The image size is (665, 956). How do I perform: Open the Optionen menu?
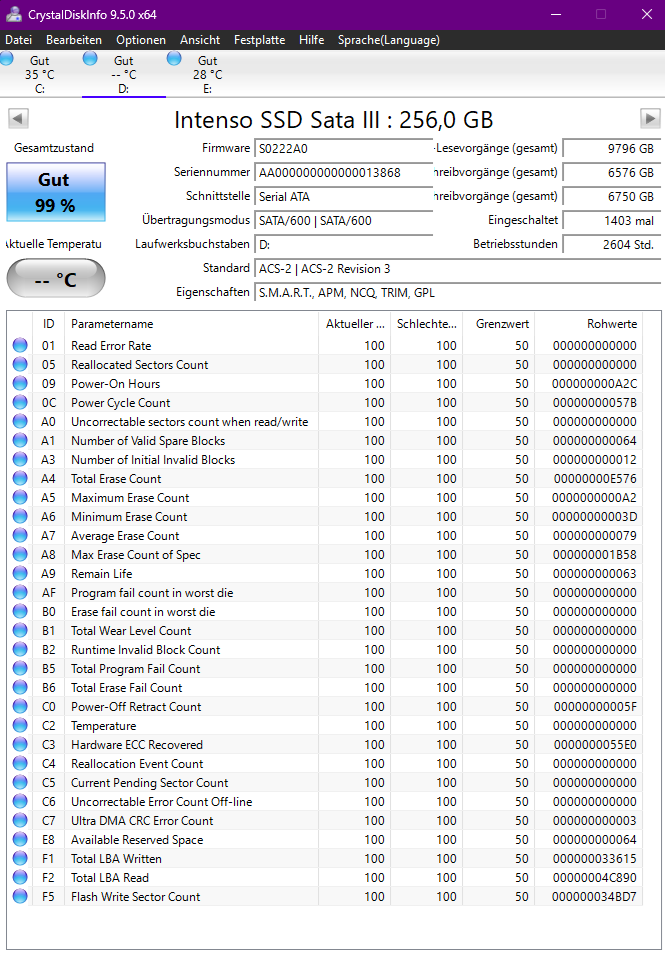coord(141,40)
